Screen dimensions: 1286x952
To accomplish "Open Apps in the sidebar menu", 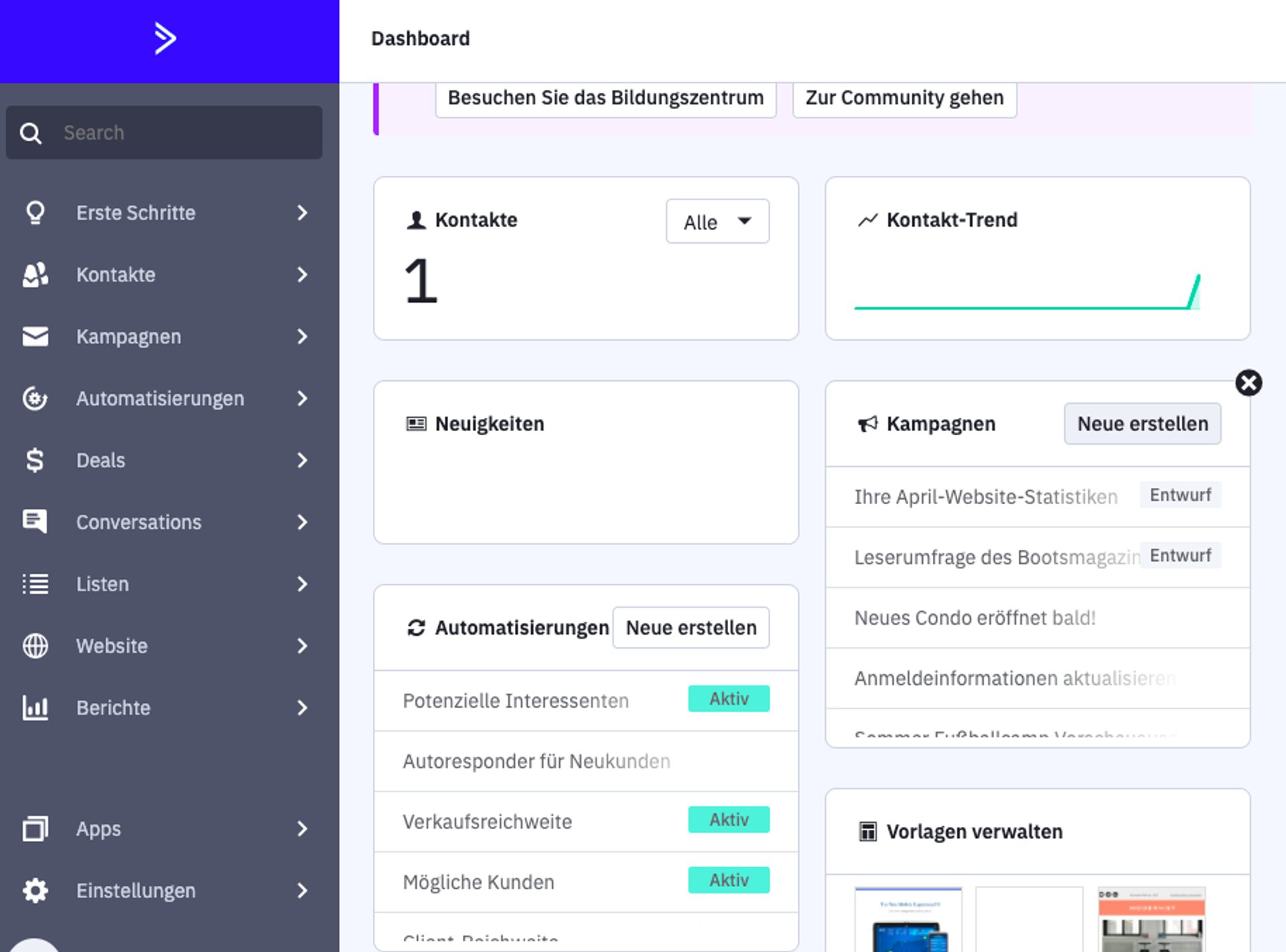I will (98, 829).
